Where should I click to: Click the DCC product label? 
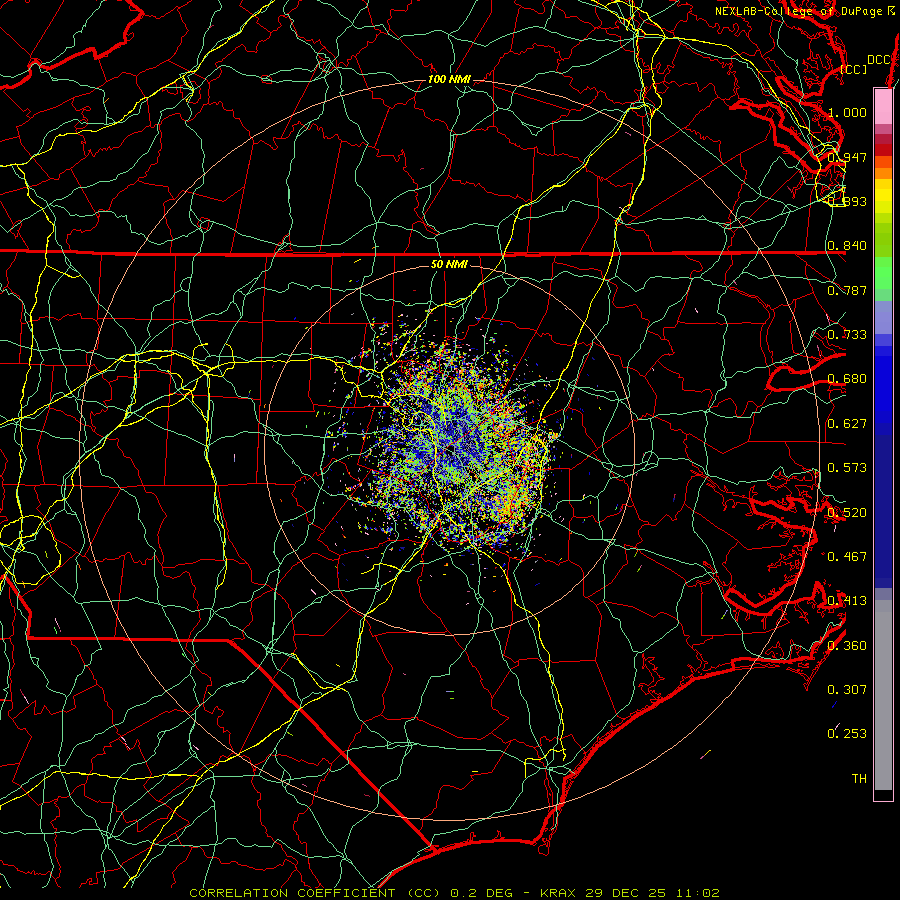[x=878, y=60]
